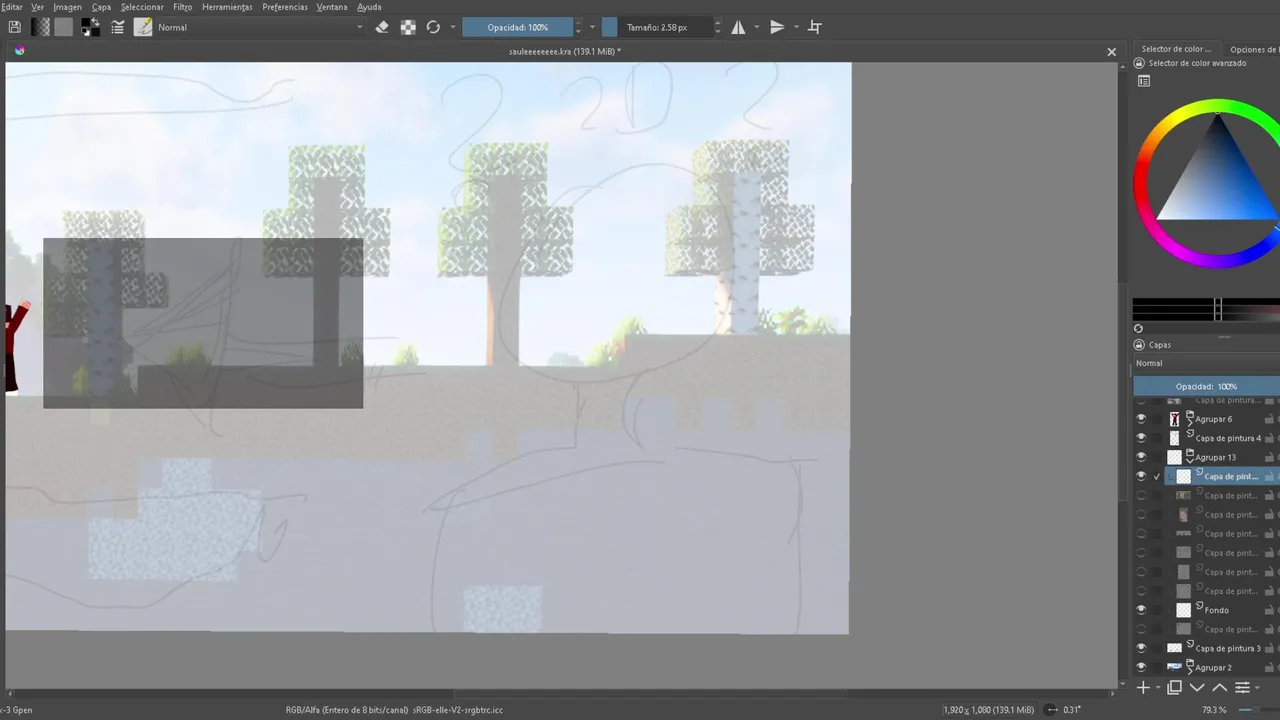Screen dimensions: 1280x720
Task: Move layer down with down-chevron icon
Action: click(1197, 688)
